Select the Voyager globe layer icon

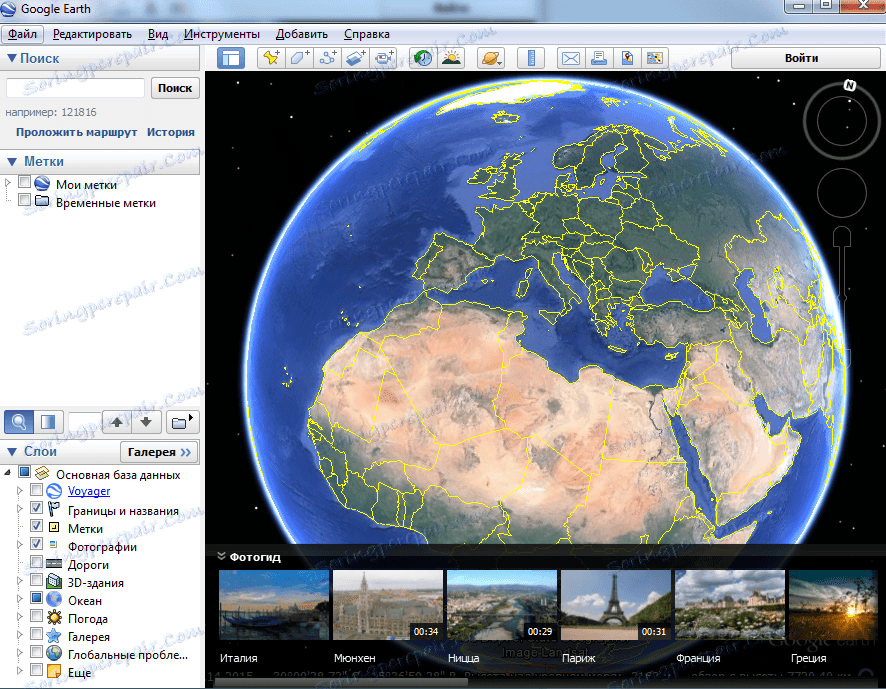tap(54, 491)
